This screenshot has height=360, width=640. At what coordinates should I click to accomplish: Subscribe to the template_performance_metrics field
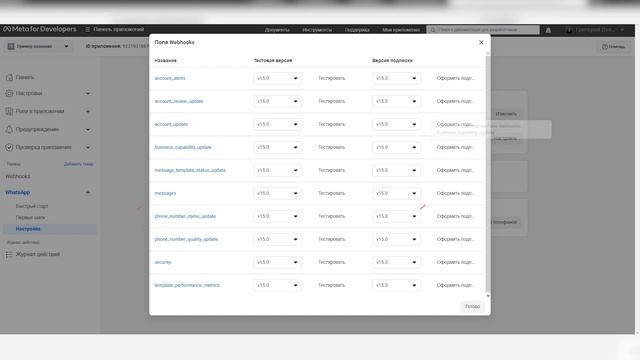point(456,285)
